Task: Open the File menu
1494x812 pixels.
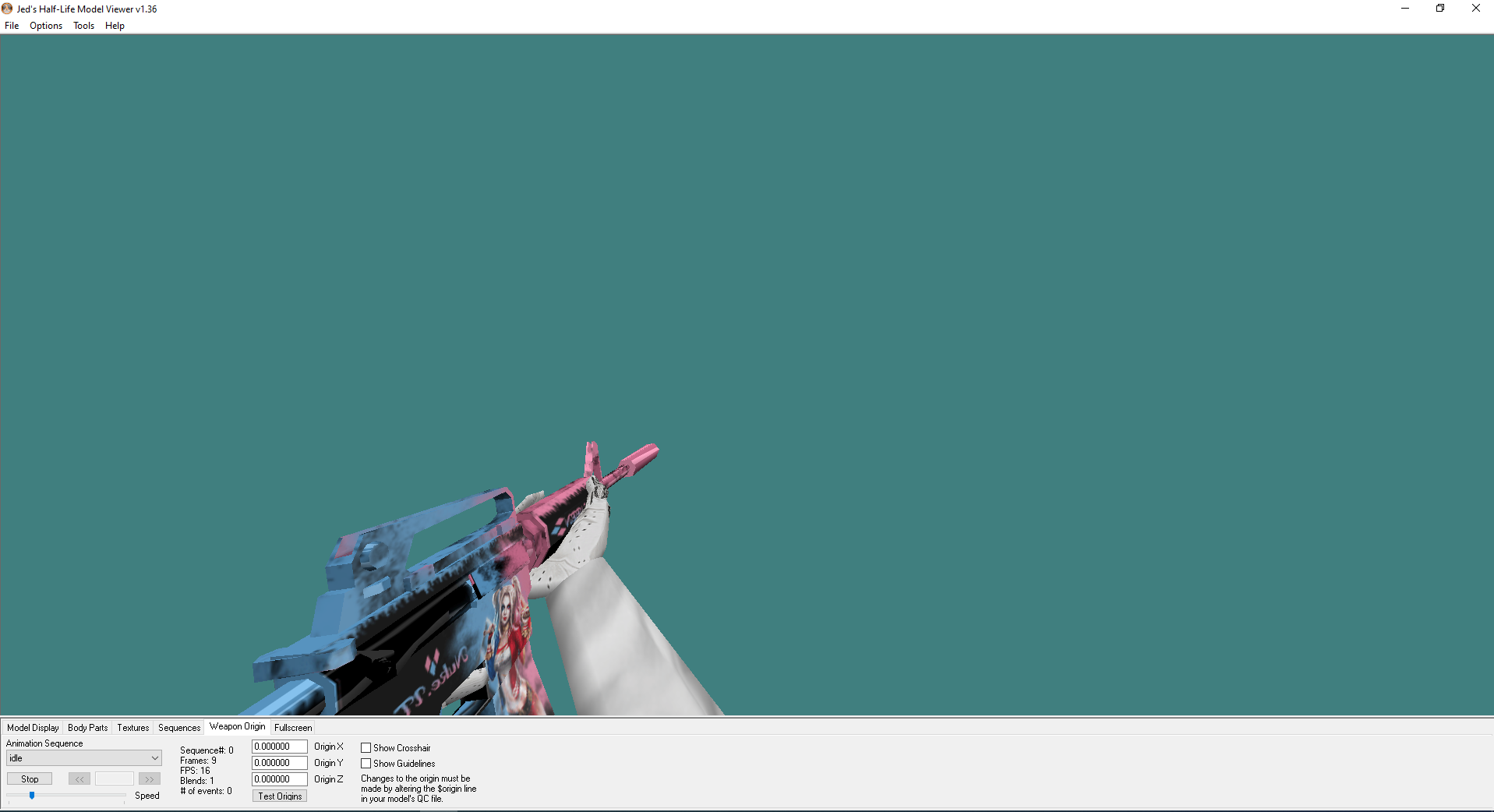Action: [12, 26]
